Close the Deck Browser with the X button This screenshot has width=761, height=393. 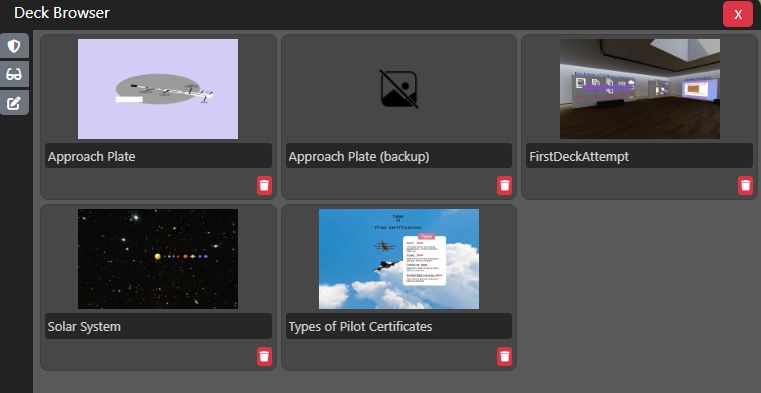[738, 14]
